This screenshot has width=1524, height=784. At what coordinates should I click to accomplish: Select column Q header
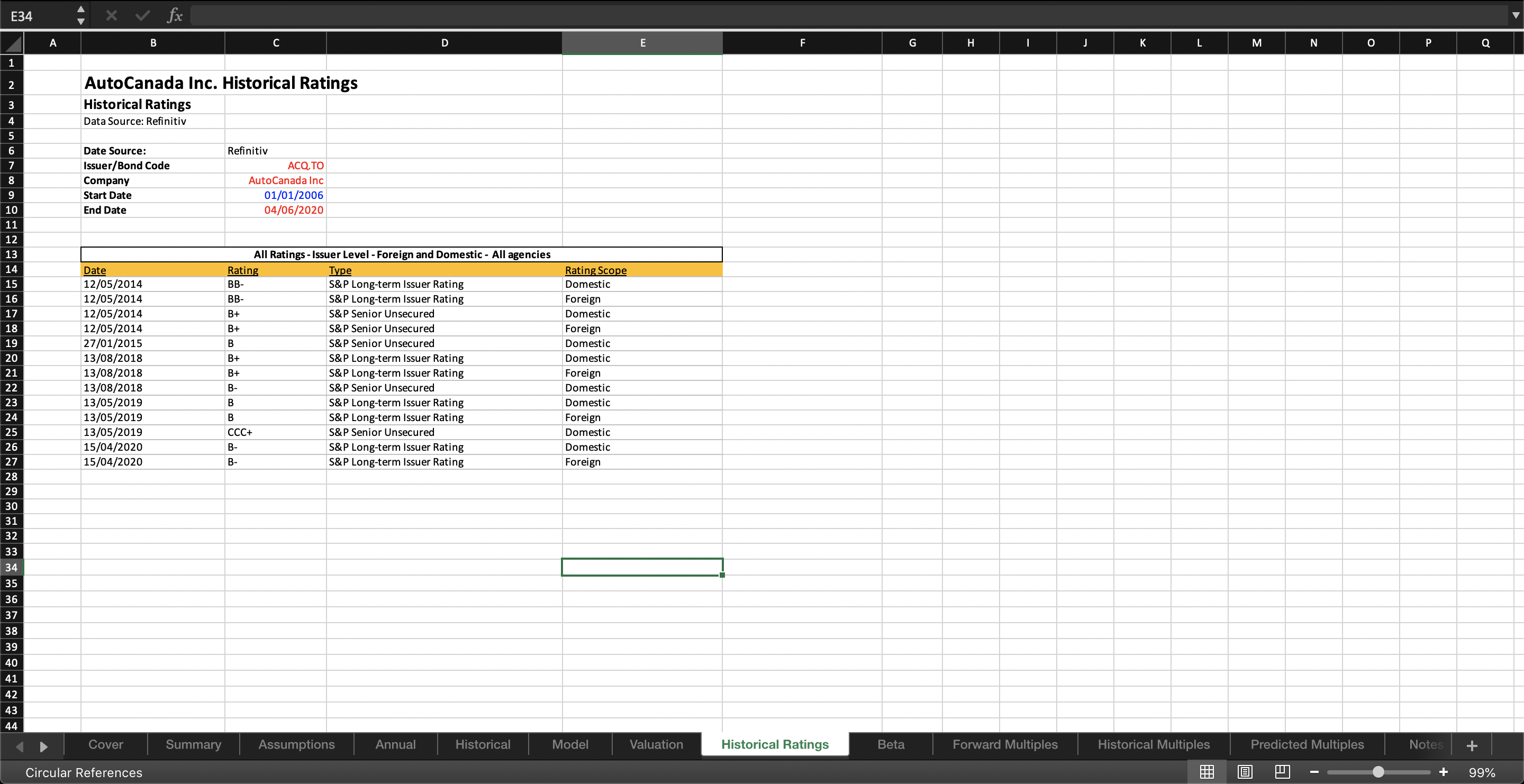(1485, 43)
